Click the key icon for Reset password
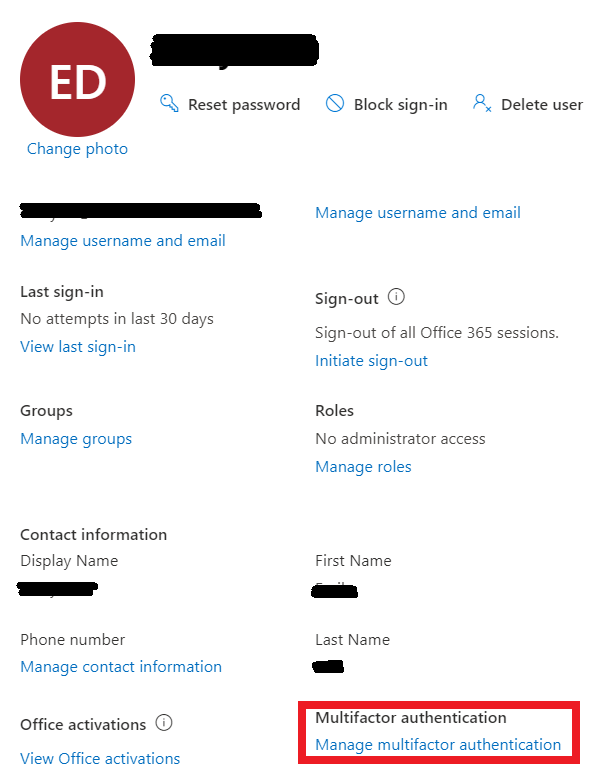The height and width of the screenshot is (777, 615). point(169,104)
